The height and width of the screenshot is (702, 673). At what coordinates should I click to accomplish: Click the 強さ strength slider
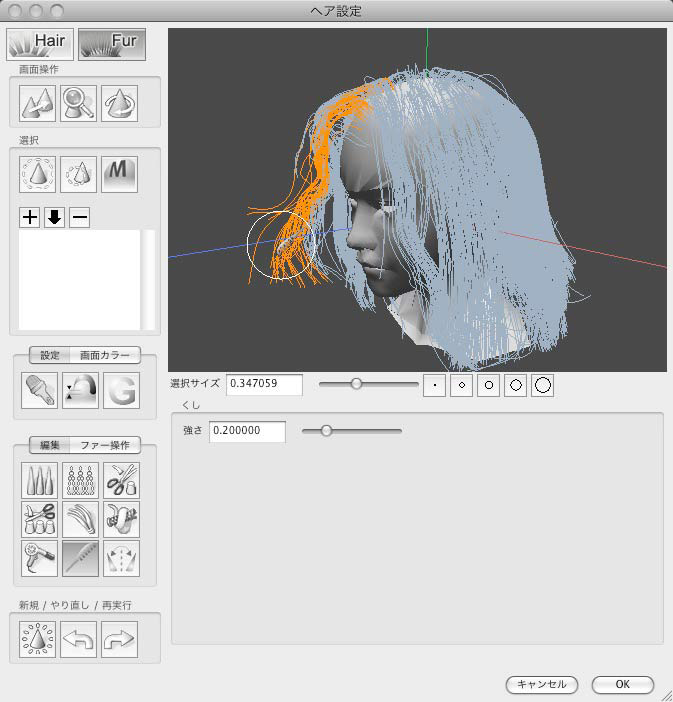coord(351,431)
